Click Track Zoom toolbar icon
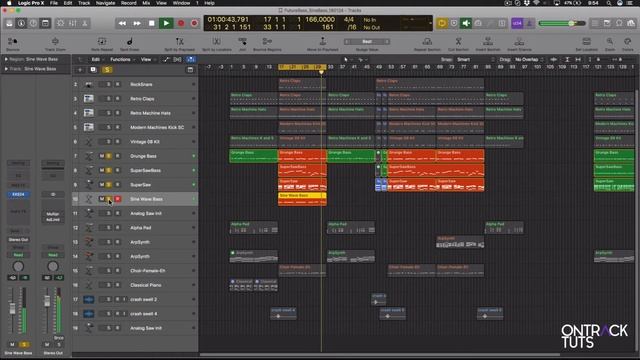Viewport: 640px width, 360px height. pos(55,42)
